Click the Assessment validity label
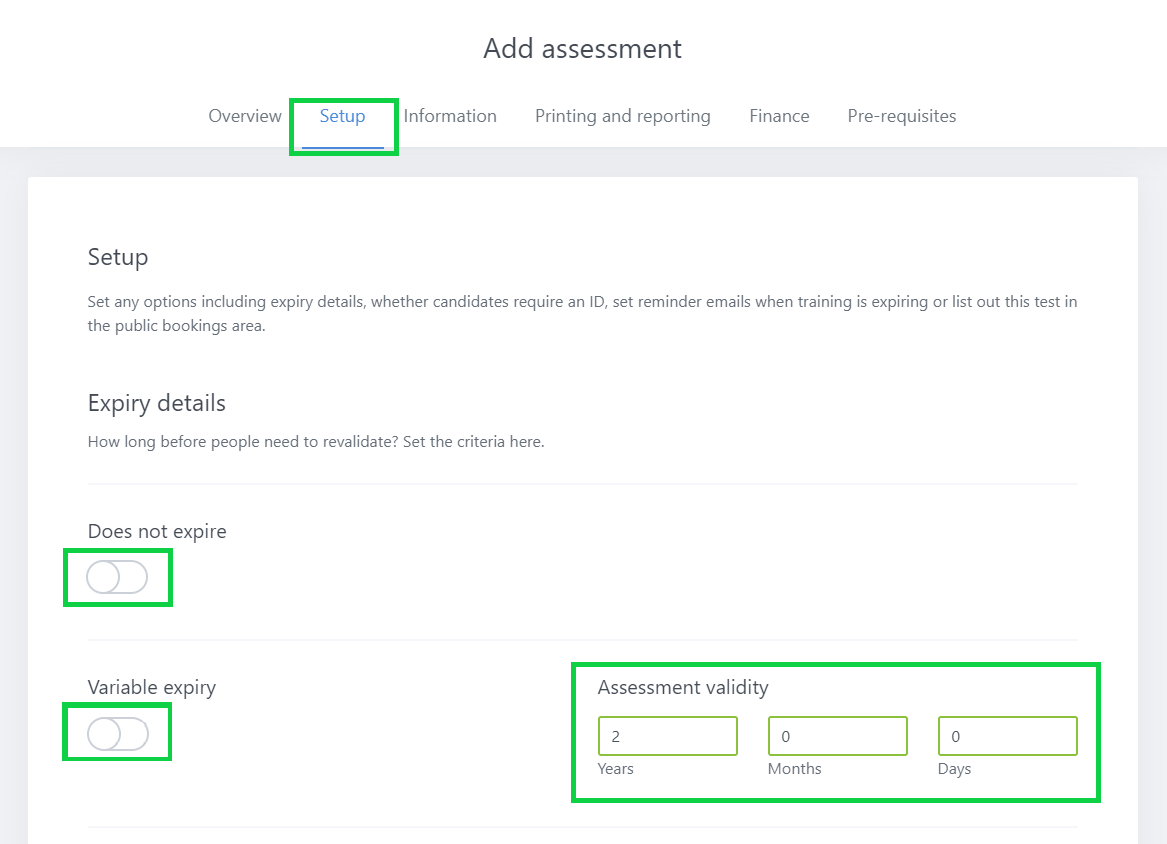 point(683,687)
